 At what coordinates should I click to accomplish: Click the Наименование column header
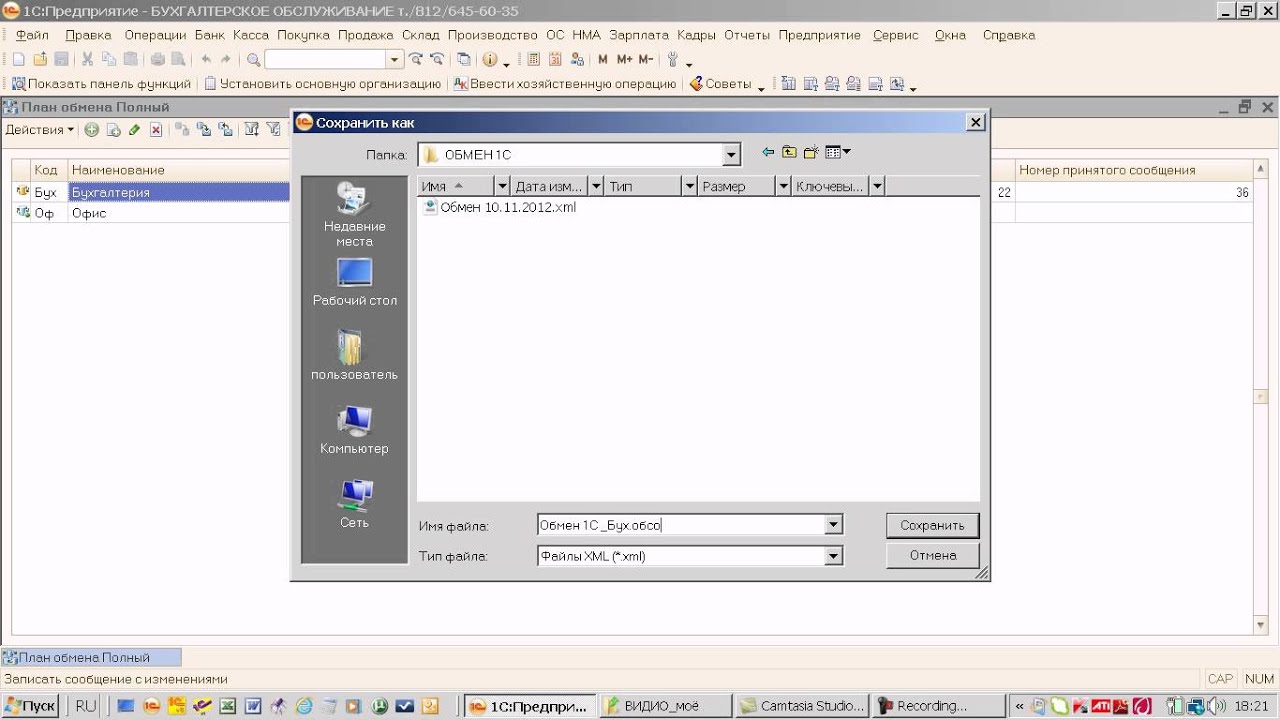coord(179,170)
